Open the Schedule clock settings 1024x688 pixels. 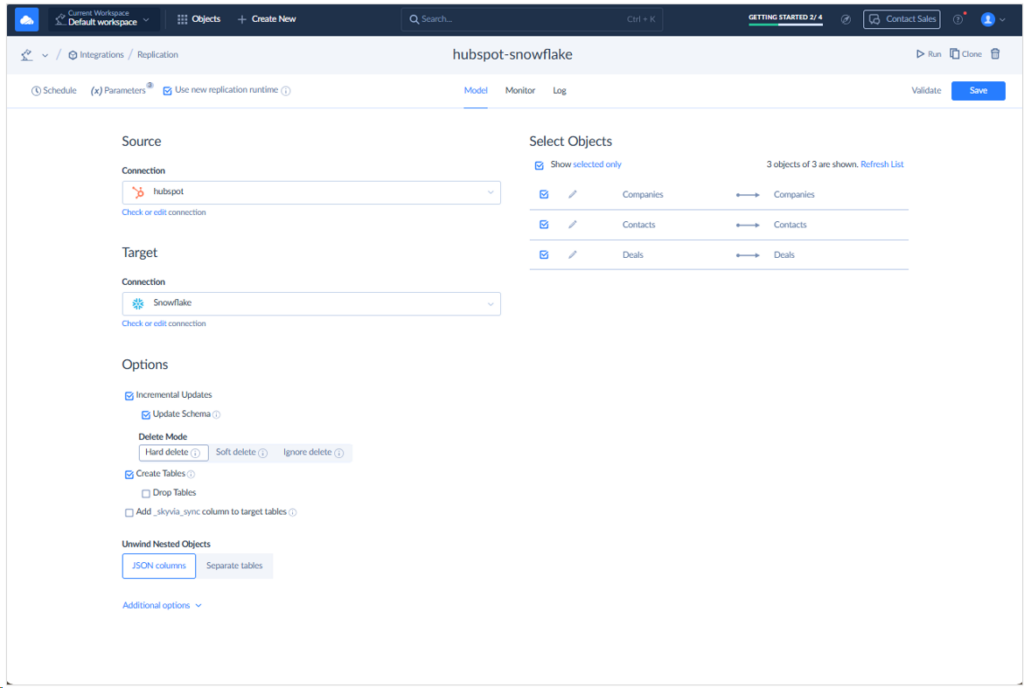(x=54, y=91)
